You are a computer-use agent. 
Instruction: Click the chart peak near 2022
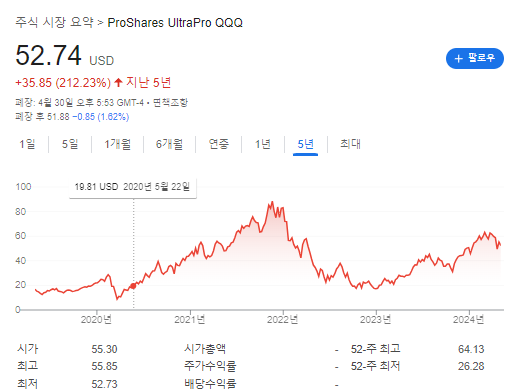[x=272, y=202]
